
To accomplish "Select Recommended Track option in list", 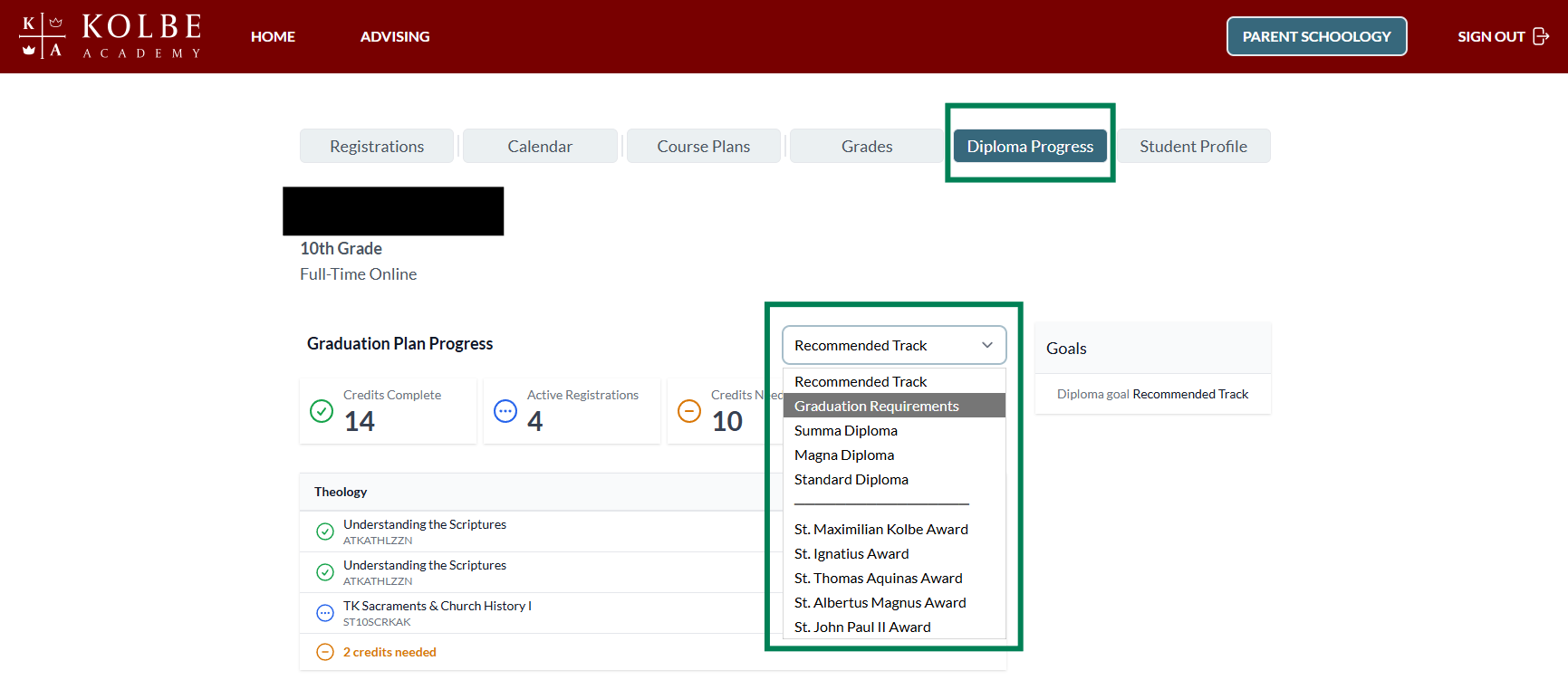I will (x=894, y=381).
